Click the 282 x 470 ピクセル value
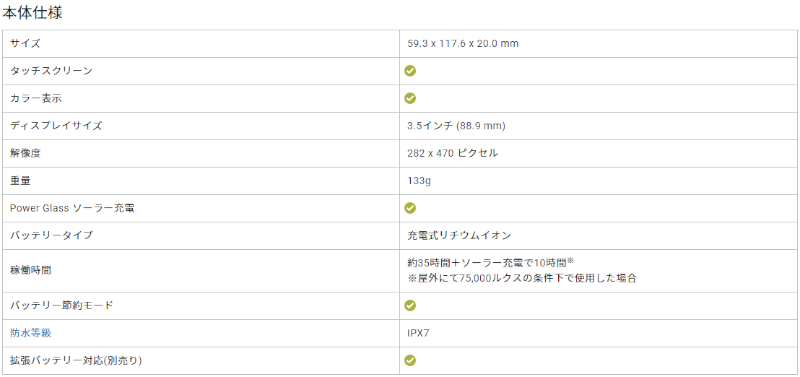The width and height of the screenshot is (800, 377). pos(453,153)
